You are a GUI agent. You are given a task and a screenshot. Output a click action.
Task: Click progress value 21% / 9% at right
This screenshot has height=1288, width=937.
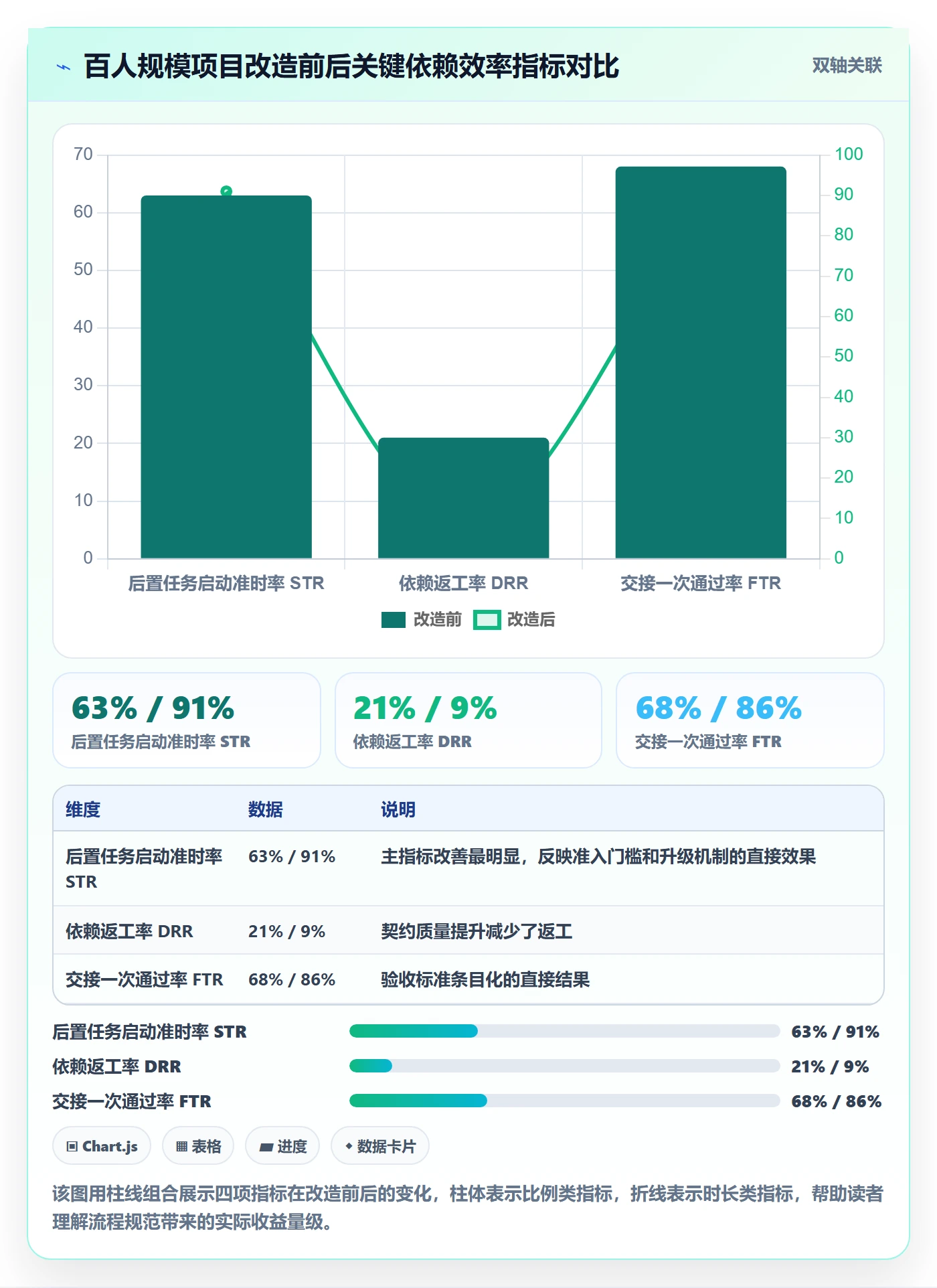pyautogui.click(x=830, y=1066)
